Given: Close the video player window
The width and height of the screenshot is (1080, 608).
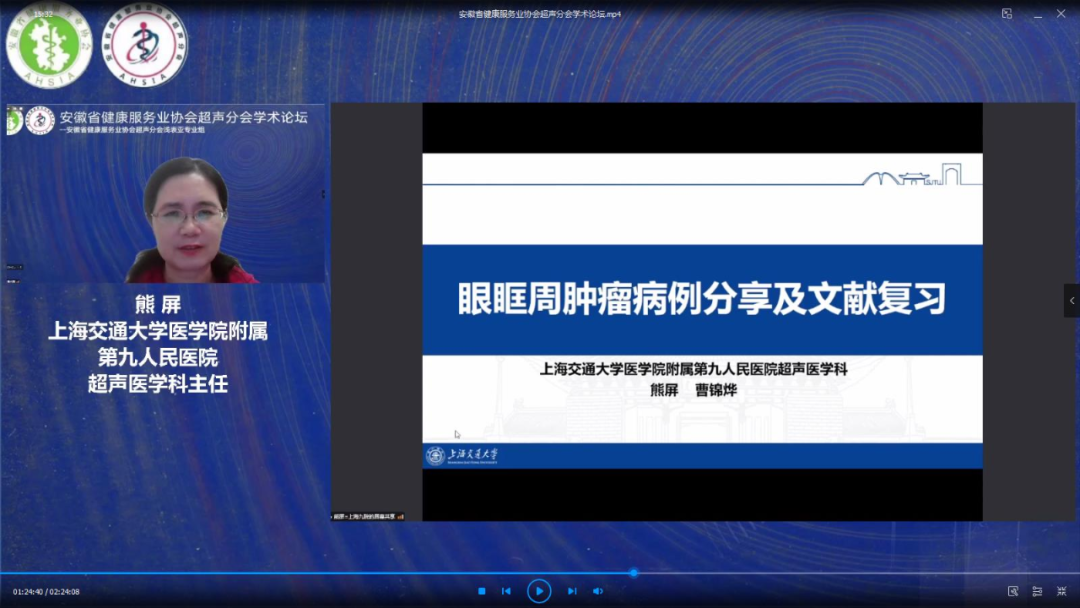Looking at the screenshot, I should click(1061, 14).
